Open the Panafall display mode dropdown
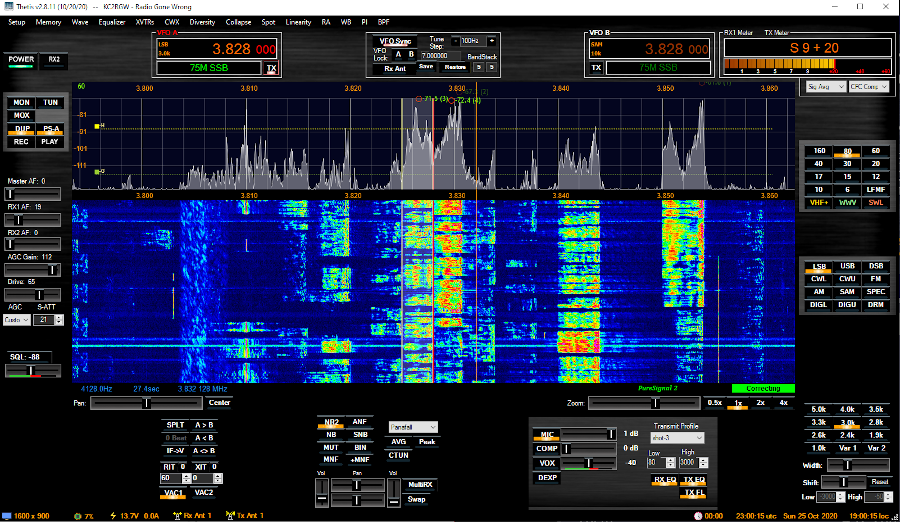This screenshot has height=522, width=900. tap(413, 427)
